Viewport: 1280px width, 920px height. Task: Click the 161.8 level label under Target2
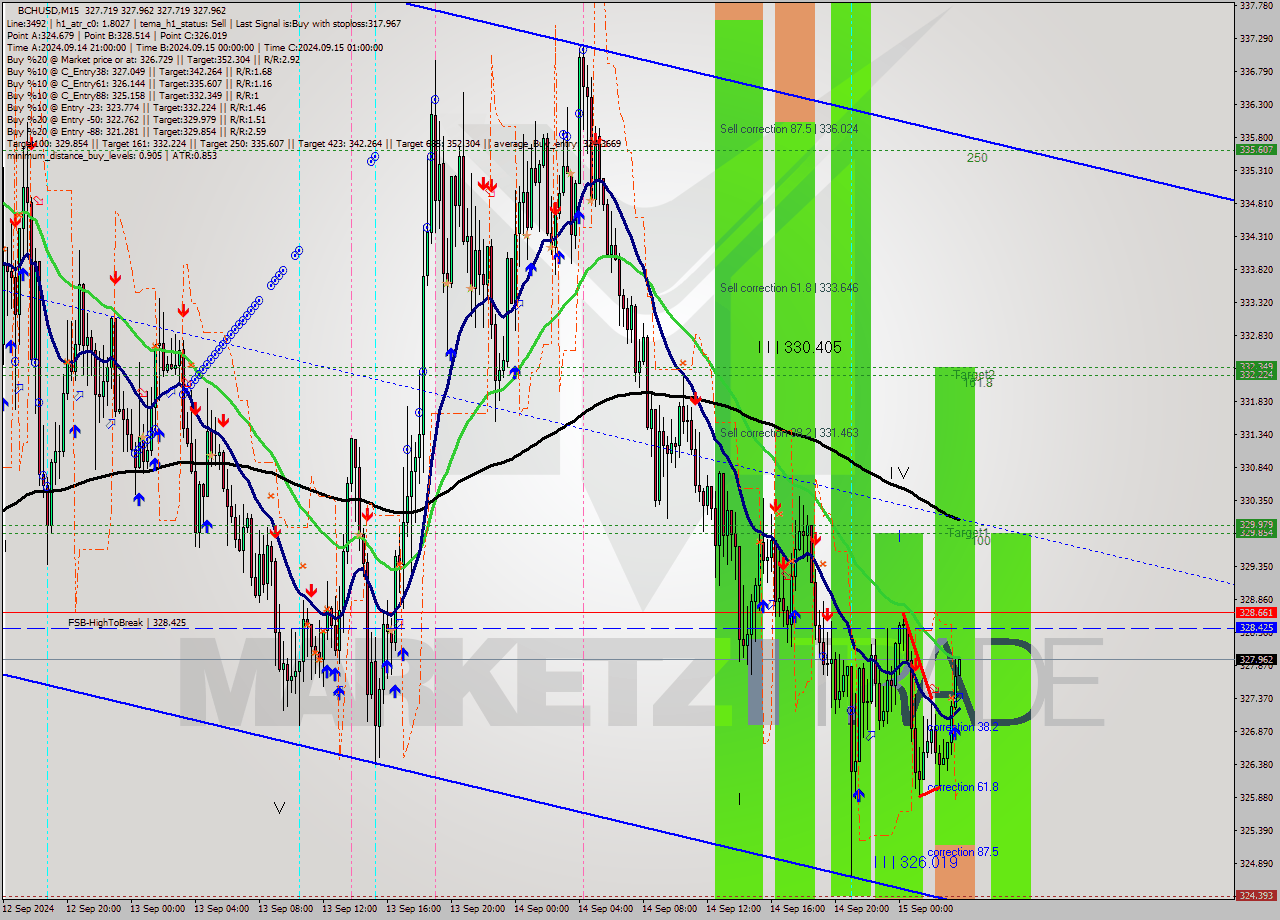coord(978,384)
